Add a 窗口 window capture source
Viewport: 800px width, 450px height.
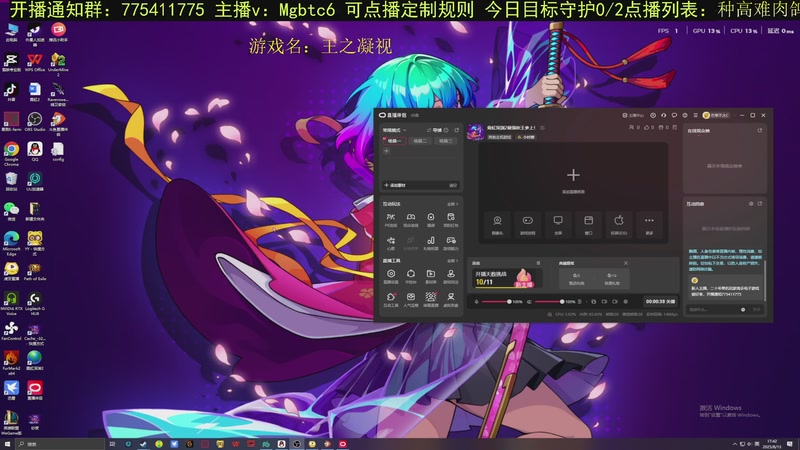(588, 224)
